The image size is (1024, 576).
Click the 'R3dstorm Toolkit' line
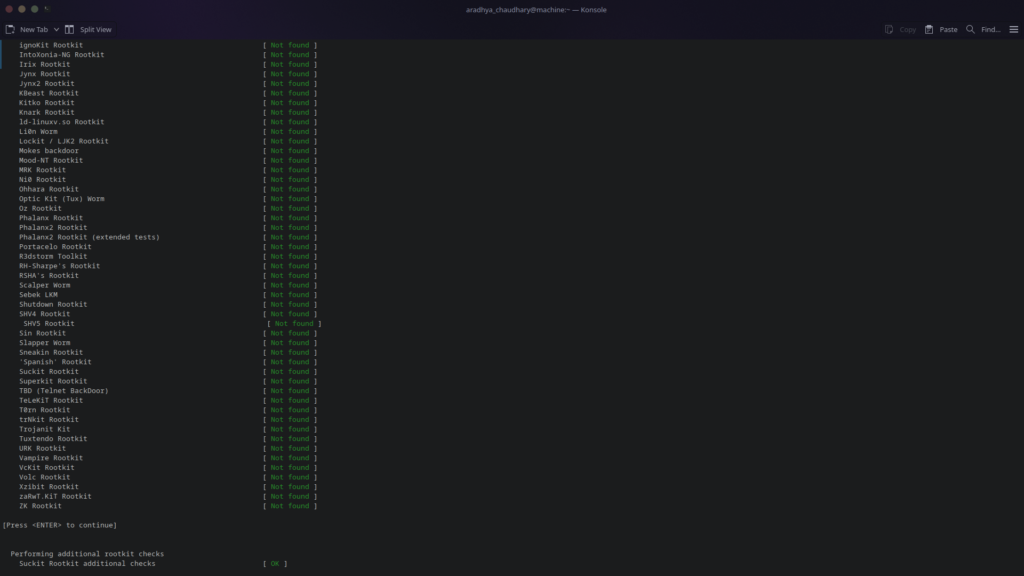[53, 257]
